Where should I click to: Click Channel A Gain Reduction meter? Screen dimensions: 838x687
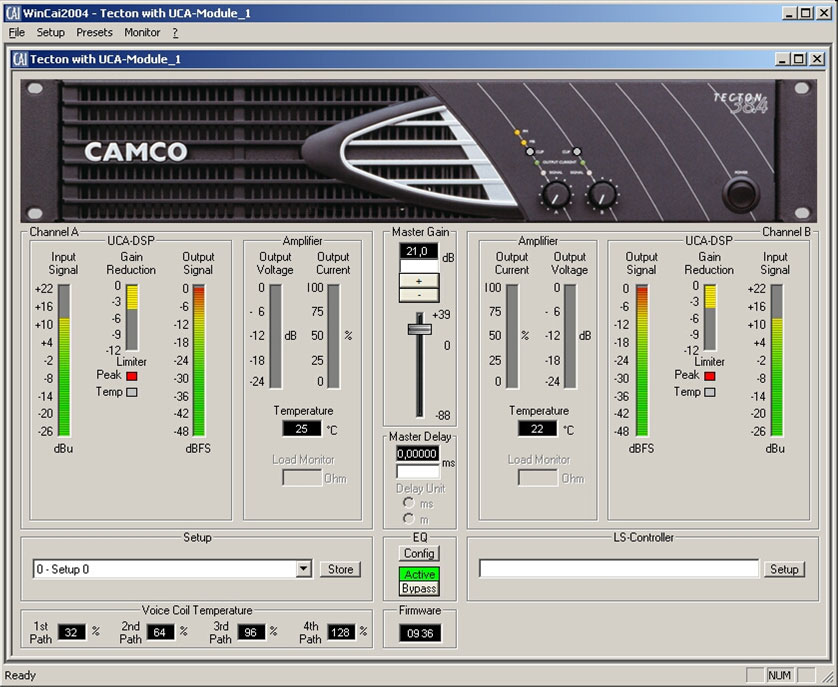pyautogui.click(x=132, y=318)
